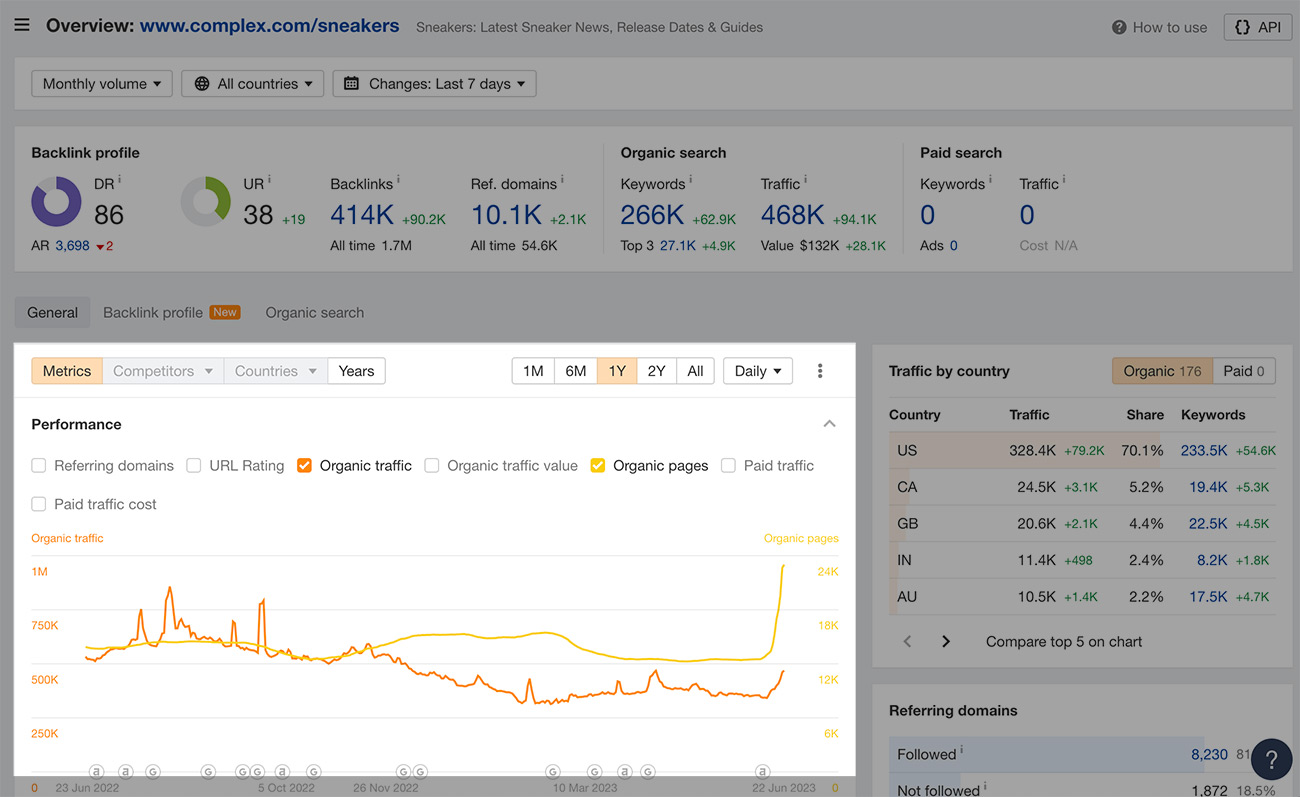1300x797 pixels.
Task: Open the 10.1K referring domains link
Action: tap(506, 215)
